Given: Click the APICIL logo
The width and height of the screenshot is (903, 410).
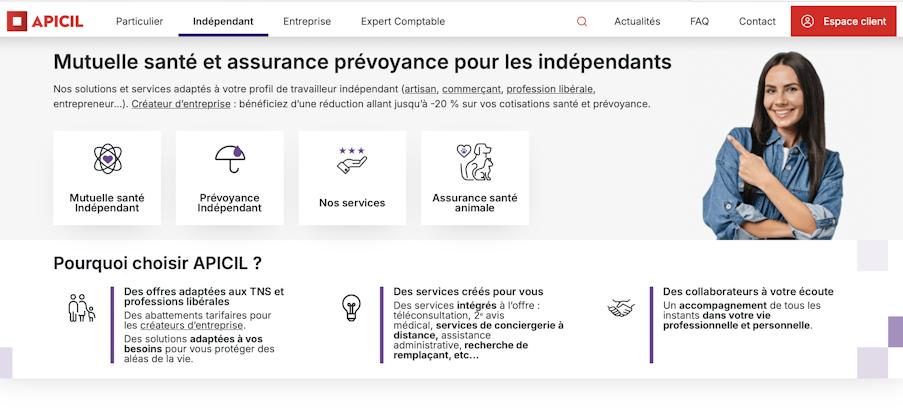Looking at the screenshot, I should pos(45,21).
